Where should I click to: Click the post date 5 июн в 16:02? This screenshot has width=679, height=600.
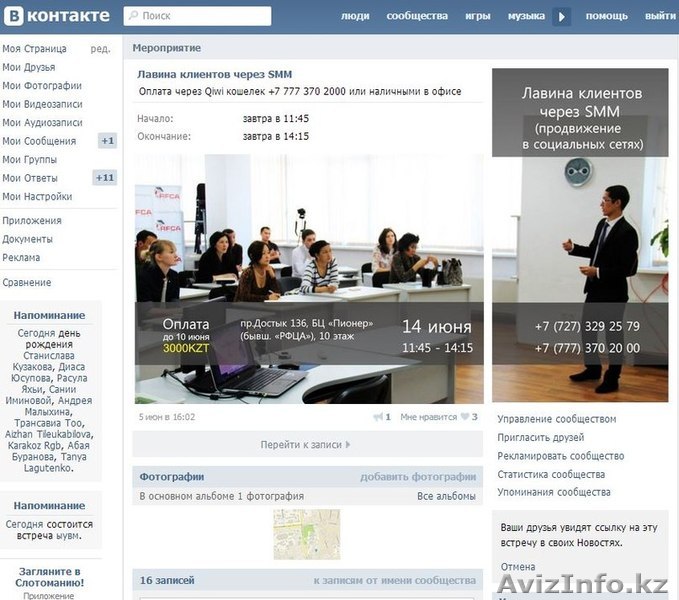167,417
